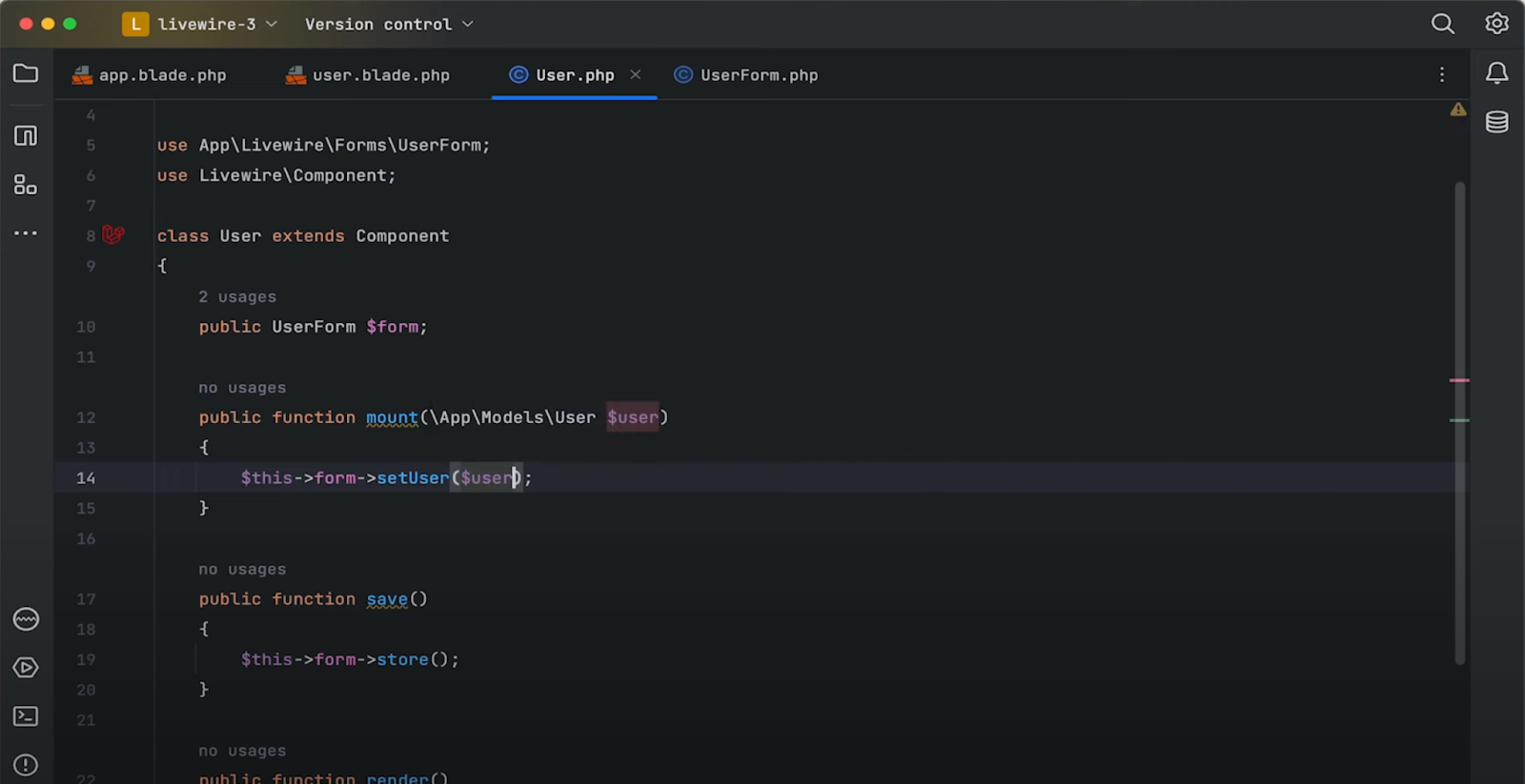The width and height of the screenshot is (1525, 784).
Task: Click the '2 usages' hint above $form
Action: click(x=237, y=297)
